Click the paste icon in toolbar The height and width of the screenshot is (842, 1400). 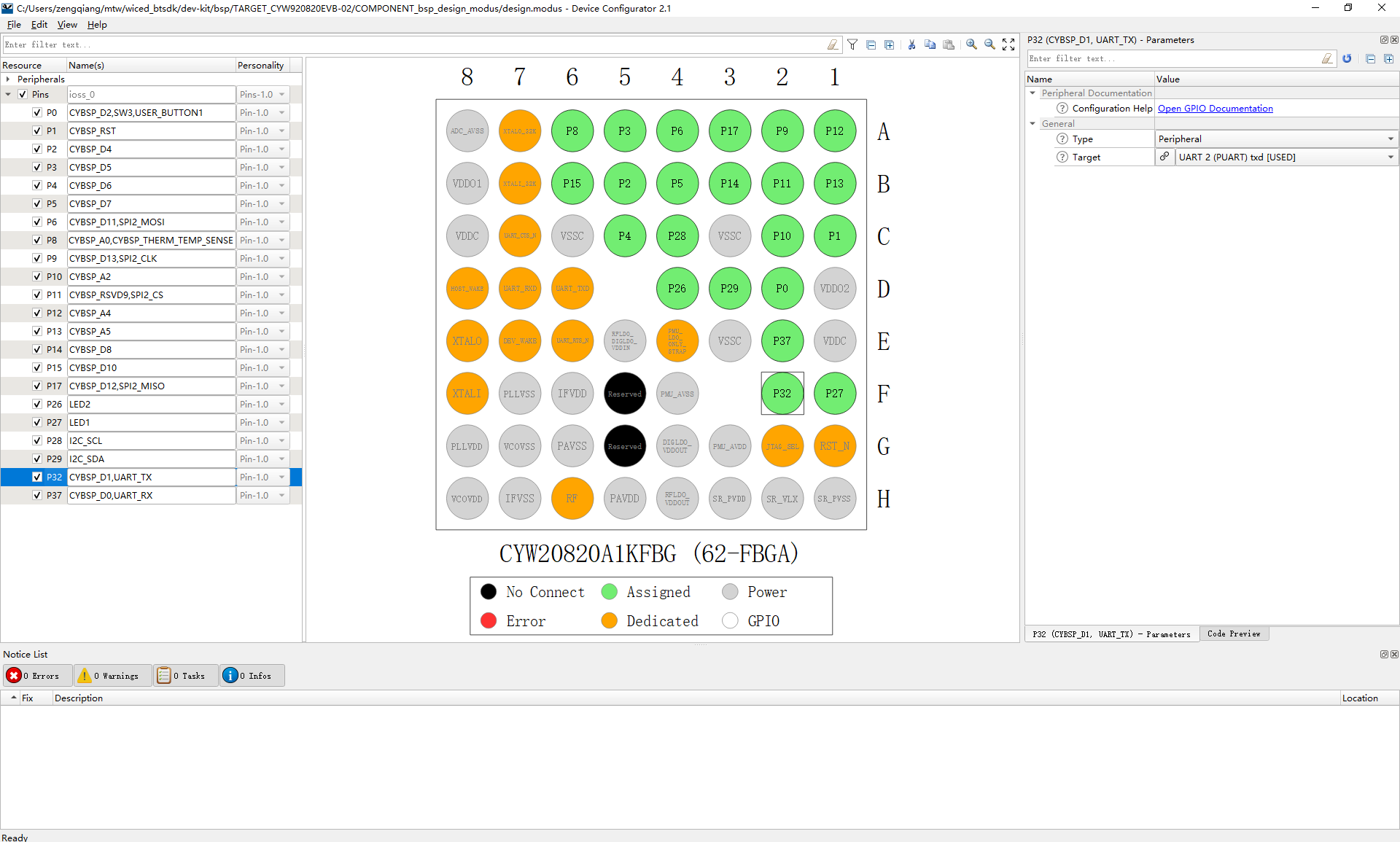point(949,45)
